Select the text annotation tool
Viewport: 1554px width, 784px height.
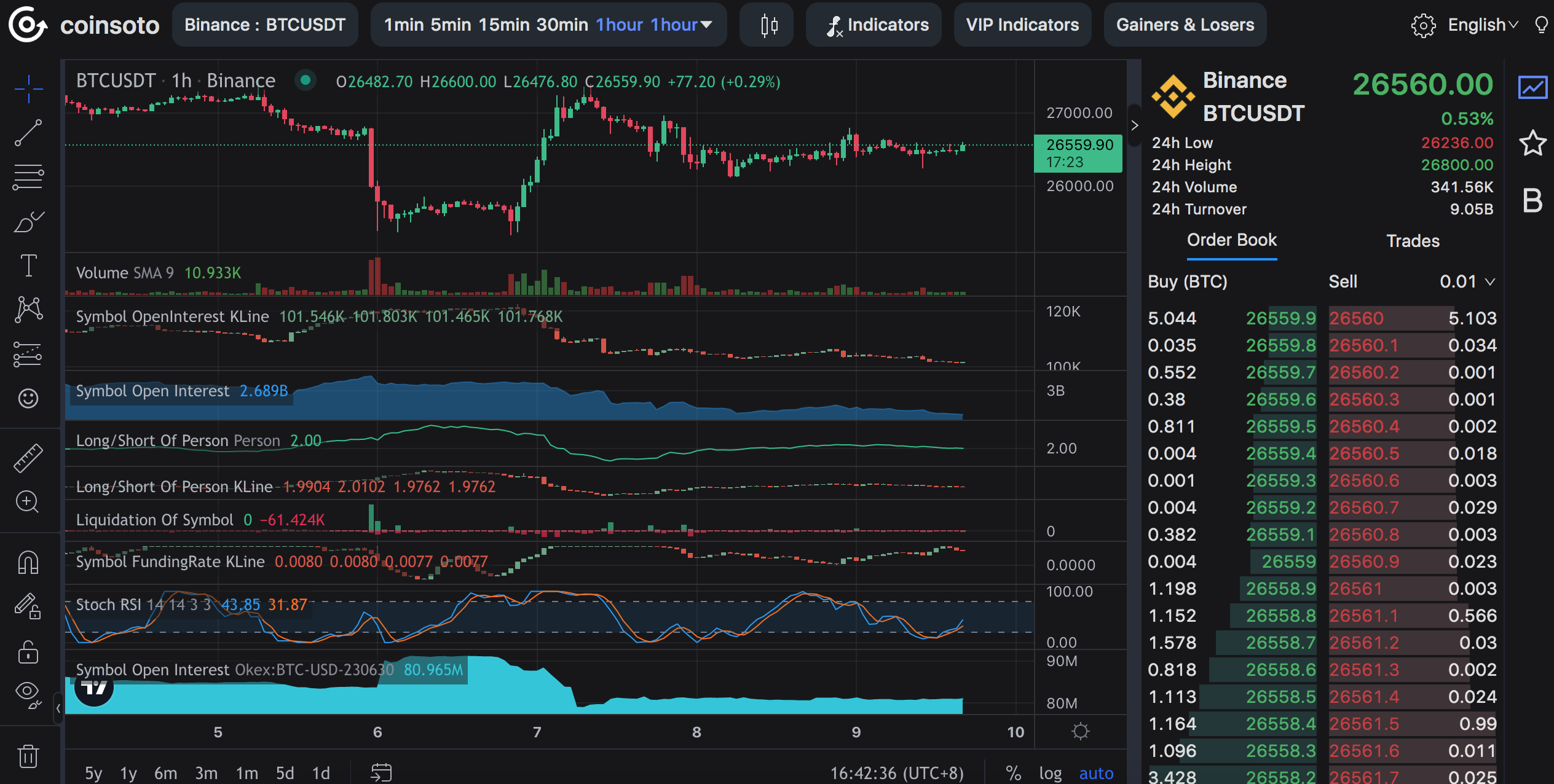coord(28,266)
